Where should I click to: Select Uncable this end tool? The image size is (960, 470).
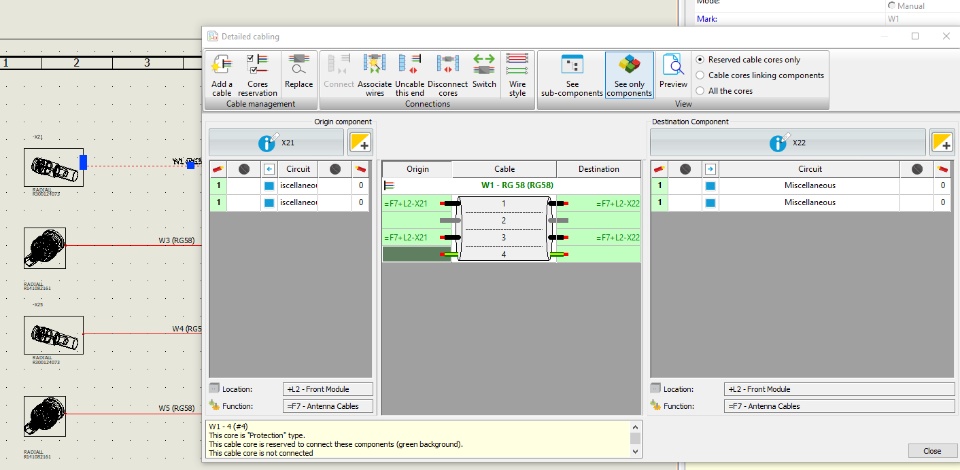(x=410, y=75)
